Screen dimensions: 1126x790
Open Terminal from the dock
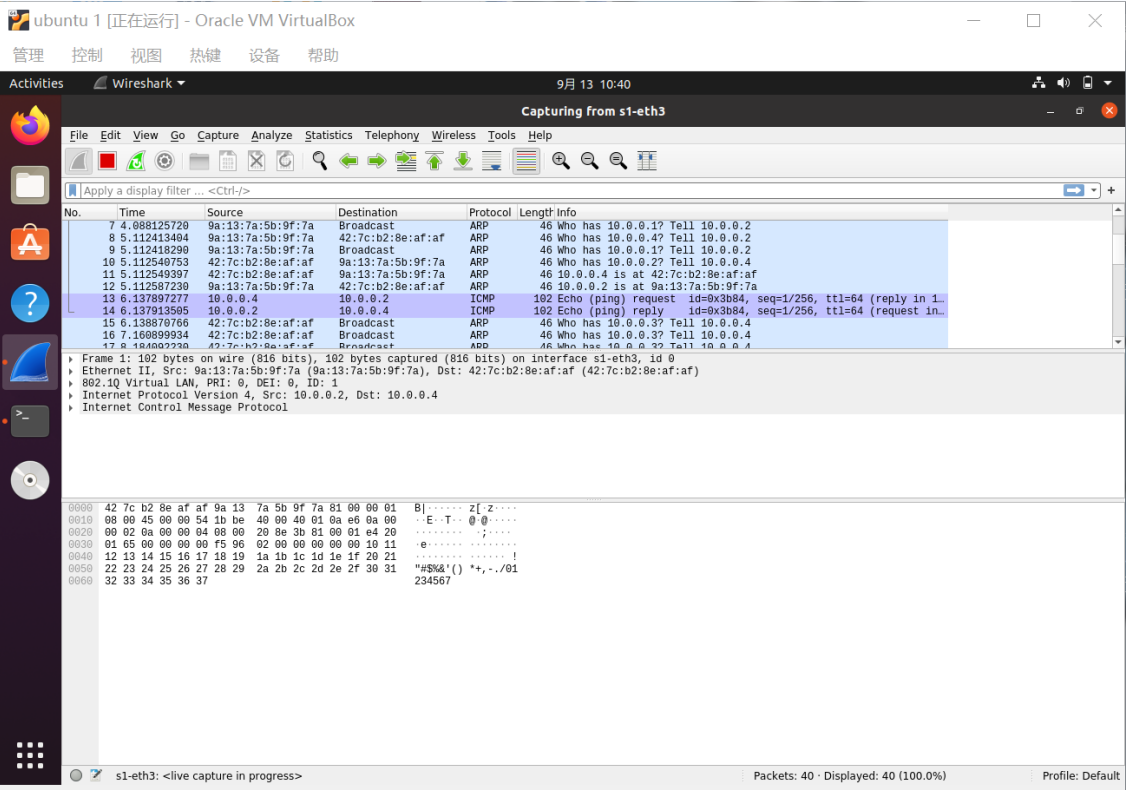point(30,421)
